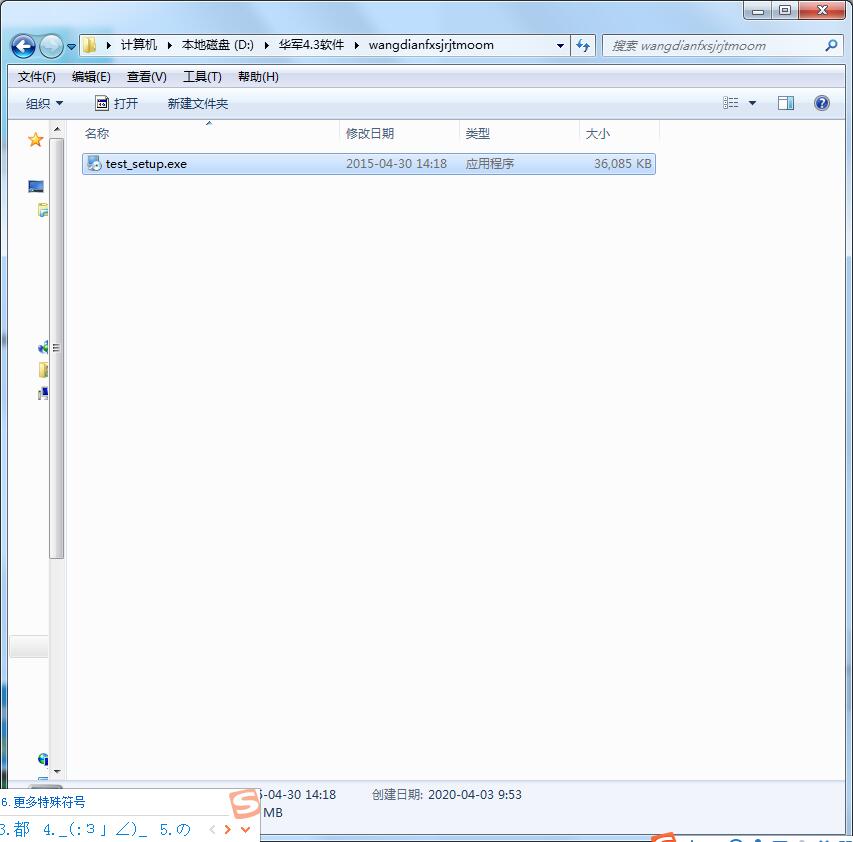Open the address bar history dropdown

click(x=560, y=45)
